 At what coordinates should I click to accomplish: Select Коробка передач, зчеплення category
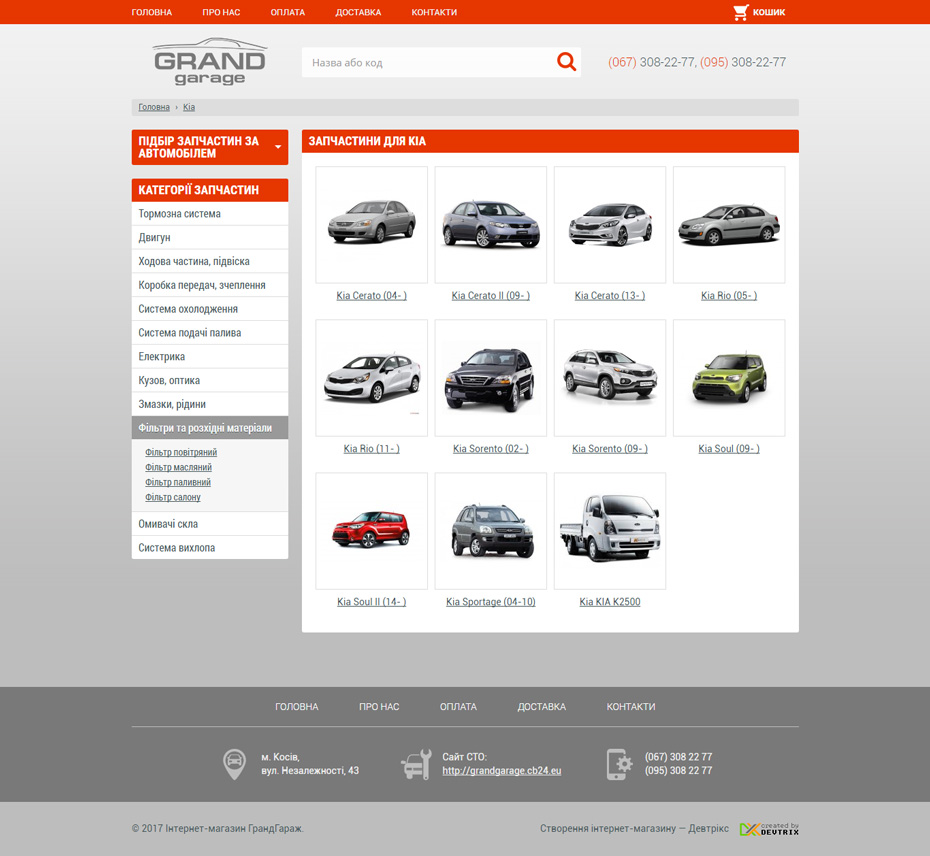click(x=210, y=285)
